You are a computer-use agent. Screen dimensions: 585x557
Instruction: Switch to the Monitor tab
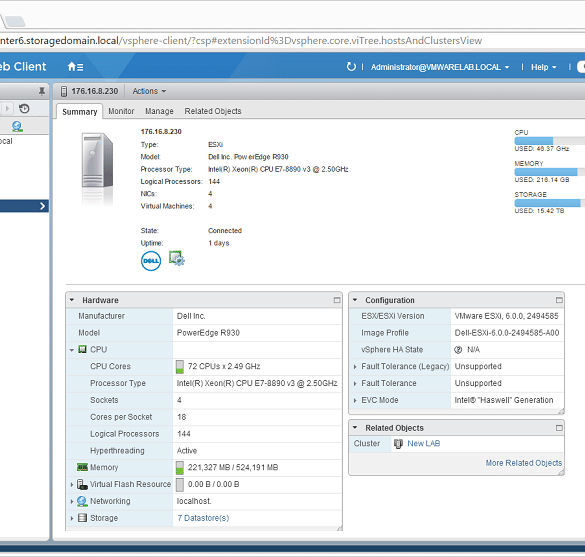click(x=121, y=111)
